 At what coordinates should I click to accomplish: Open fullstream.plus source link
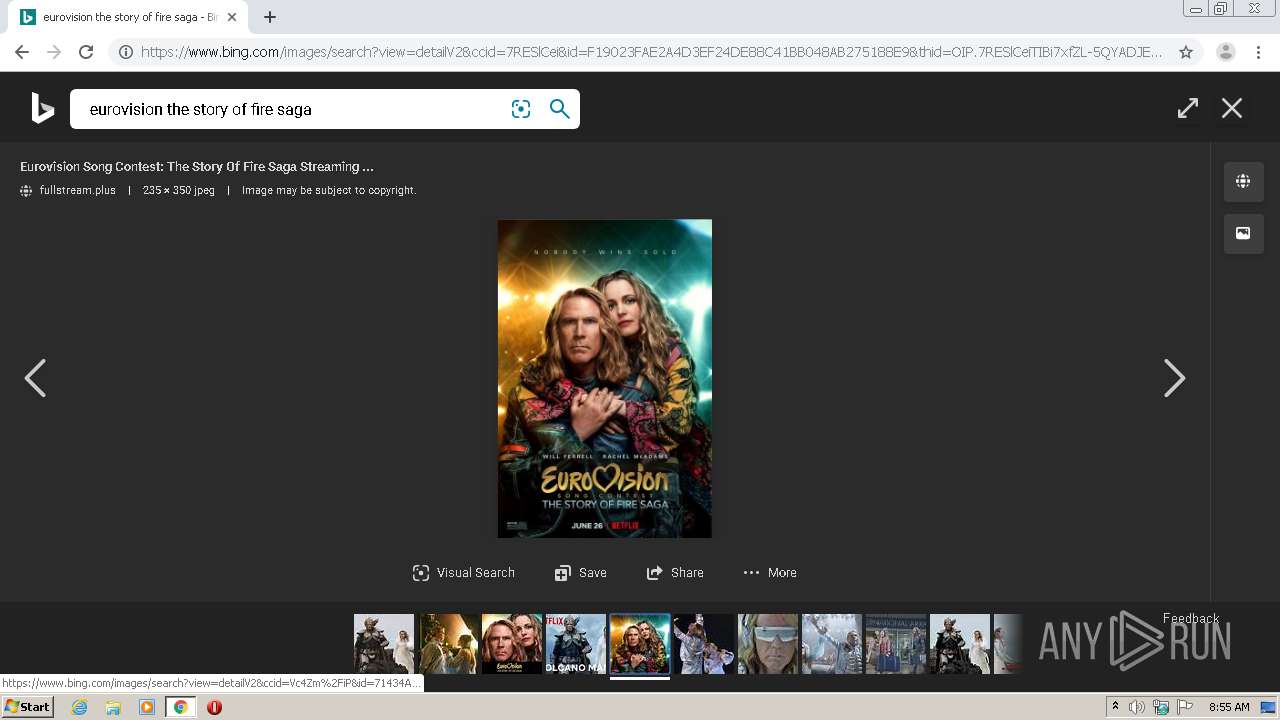77,190
